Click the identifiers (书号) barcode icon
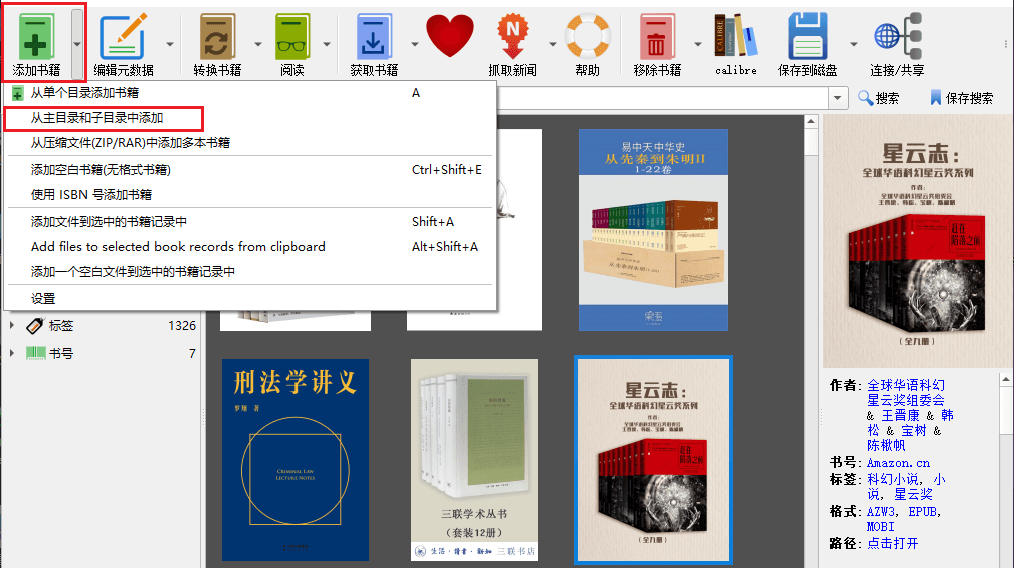This screenshot has height=568, width=1014. point(35,353)
